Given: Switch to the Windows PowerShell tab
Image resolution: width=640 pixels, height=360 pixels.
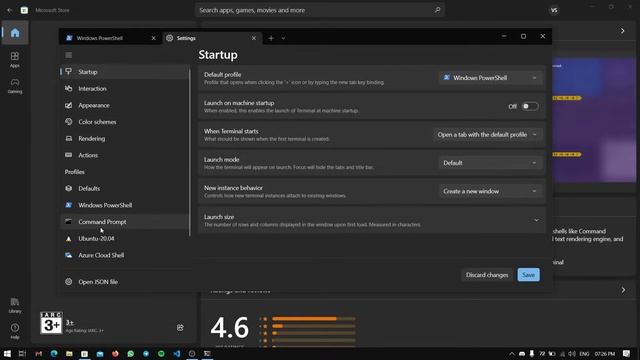Looking at the screenshot, I should click(110, 38).
